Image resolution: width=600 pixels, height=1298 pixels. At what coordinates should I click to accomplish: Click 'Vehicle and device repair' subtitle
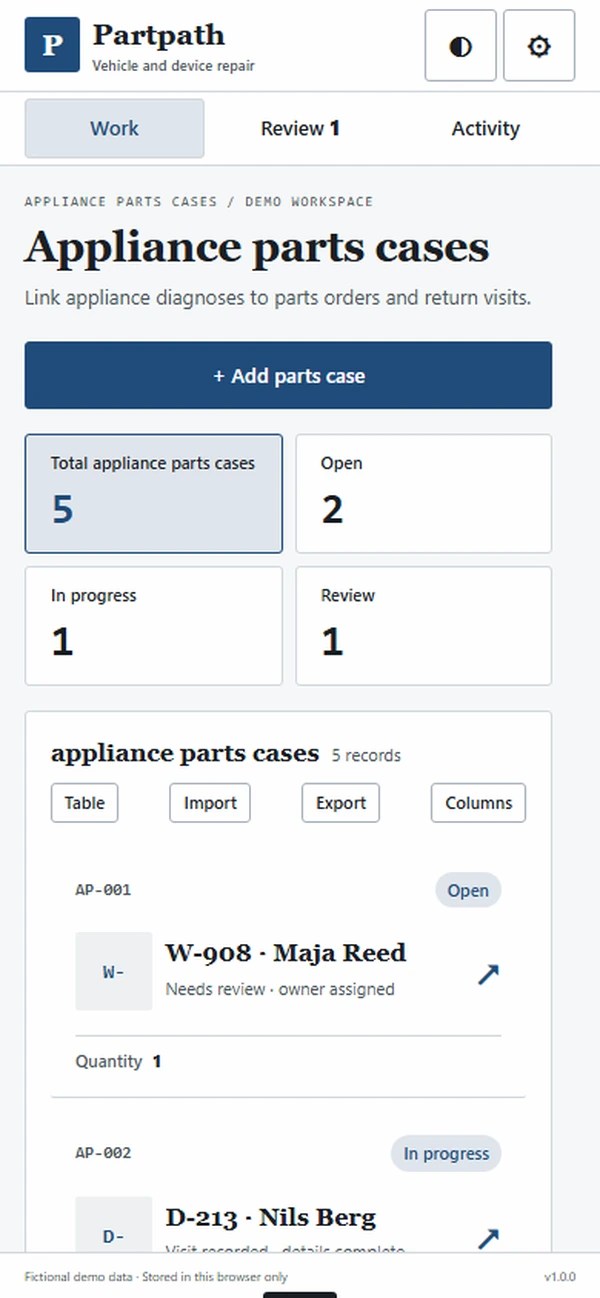tap(173, 66)
